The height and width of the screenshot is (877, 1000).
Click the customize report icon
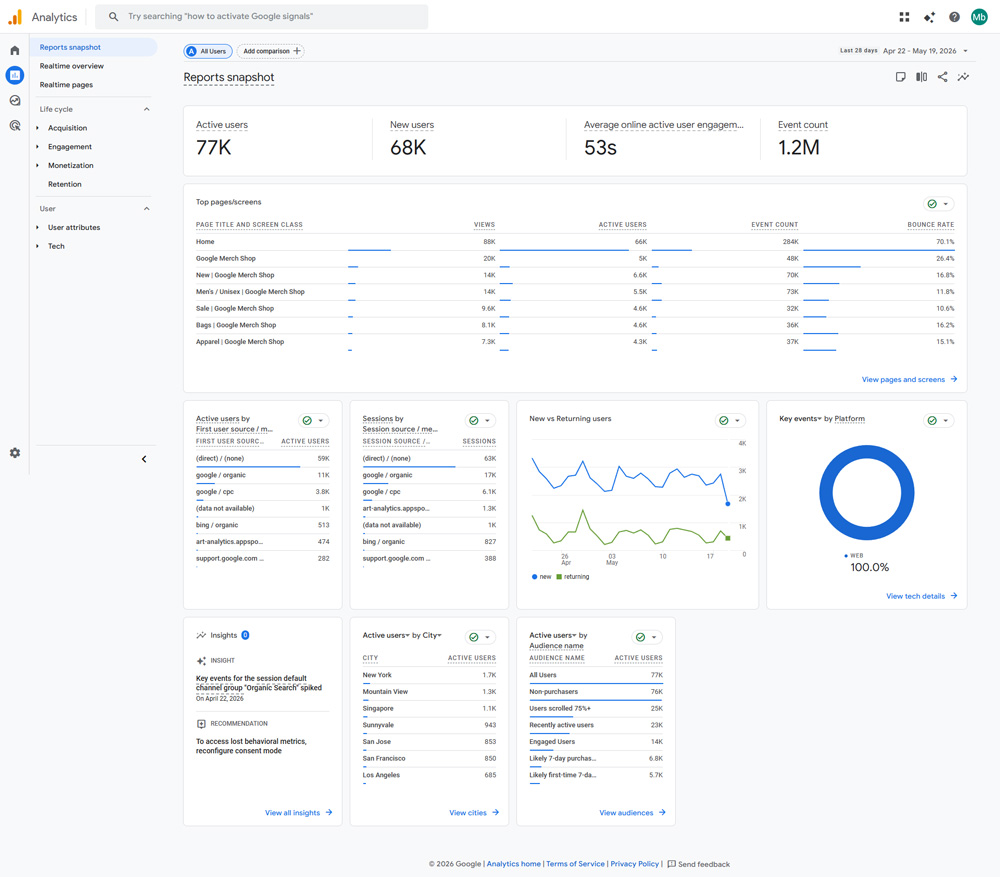coord(901,77)
